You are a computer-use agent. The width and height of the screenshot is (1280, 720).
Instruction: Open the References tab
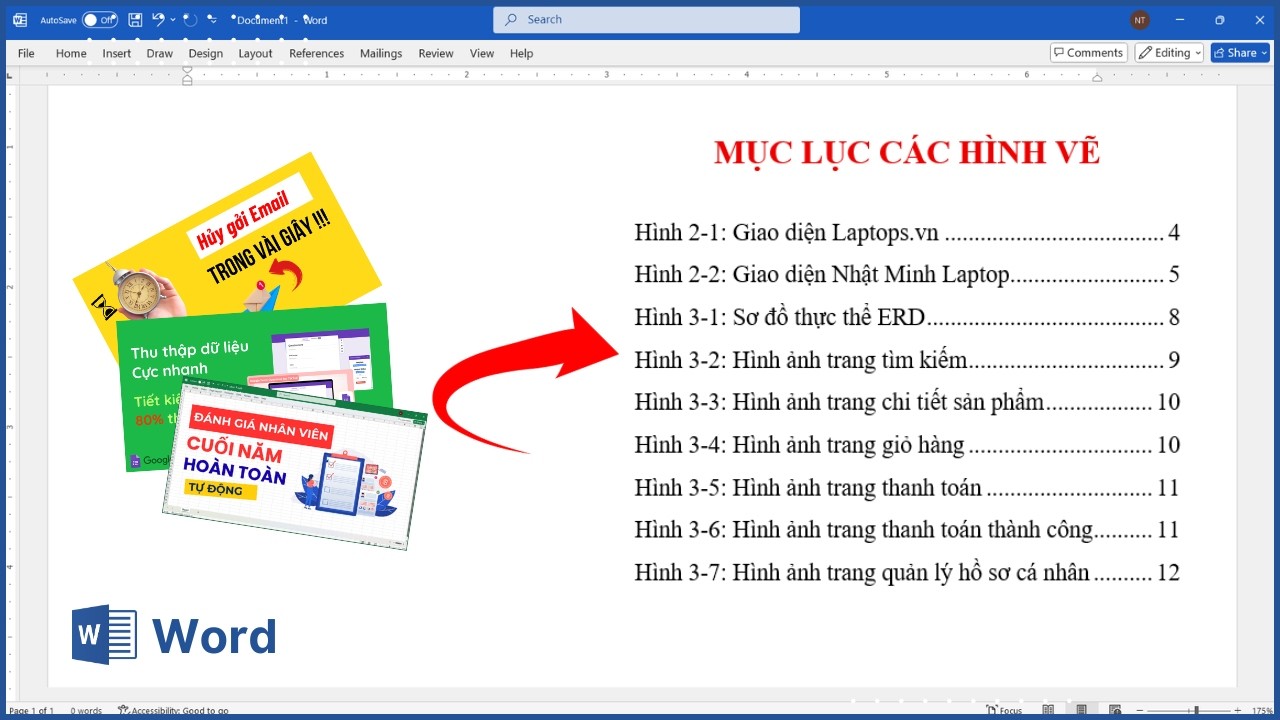pos(316,53)
